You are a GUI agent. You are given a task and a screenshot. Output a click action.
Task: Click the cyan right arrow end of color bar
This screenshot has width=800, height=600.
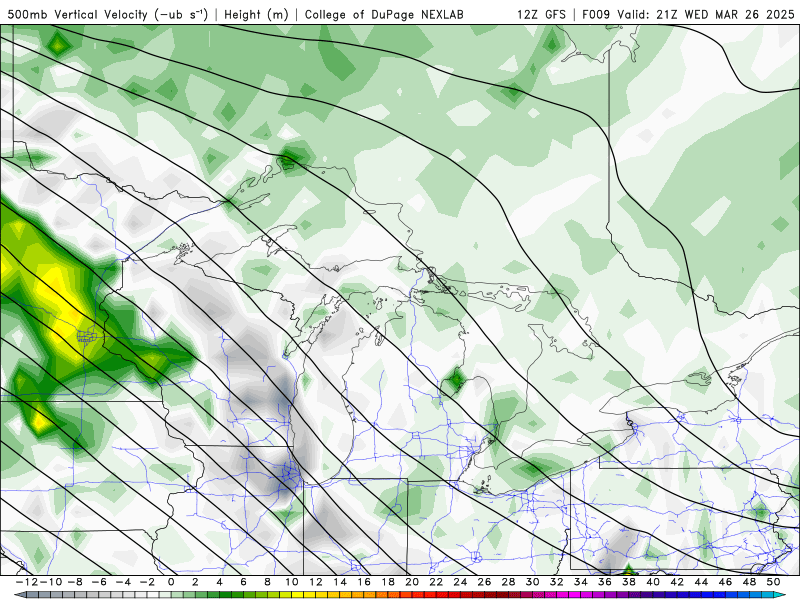pos(781,595)
